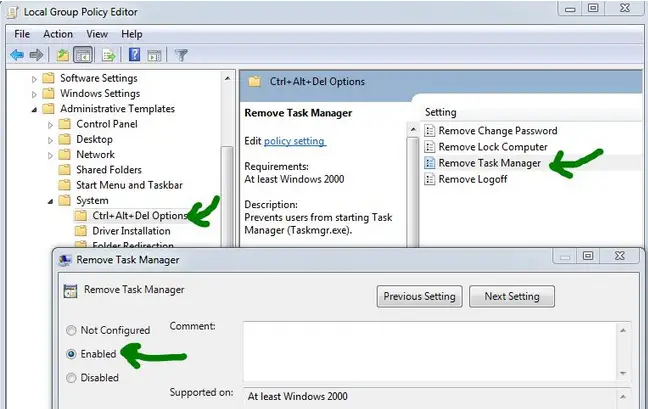Click the Remove Task Manager dialog title icon
The image size is (648, 409).
tap(65, 260)
